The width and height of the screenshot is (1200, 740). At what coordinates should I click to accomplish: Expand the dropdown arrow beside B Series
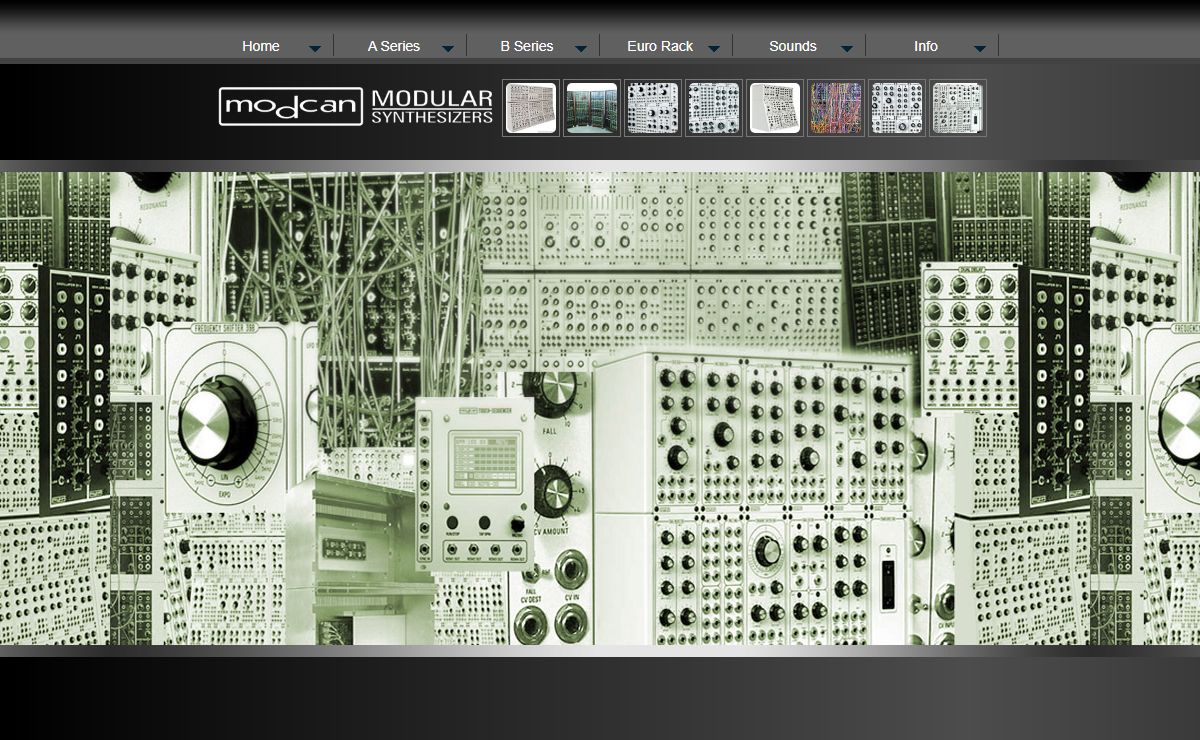coord(581,48)
